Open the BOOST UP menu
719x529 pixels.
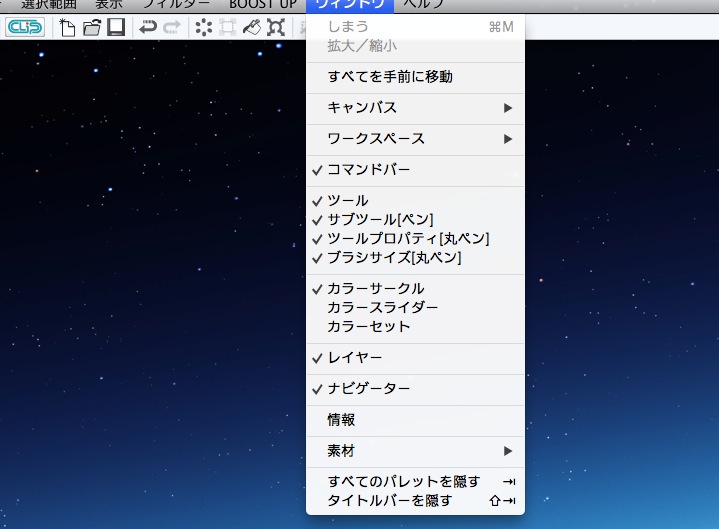coord(263,5)
